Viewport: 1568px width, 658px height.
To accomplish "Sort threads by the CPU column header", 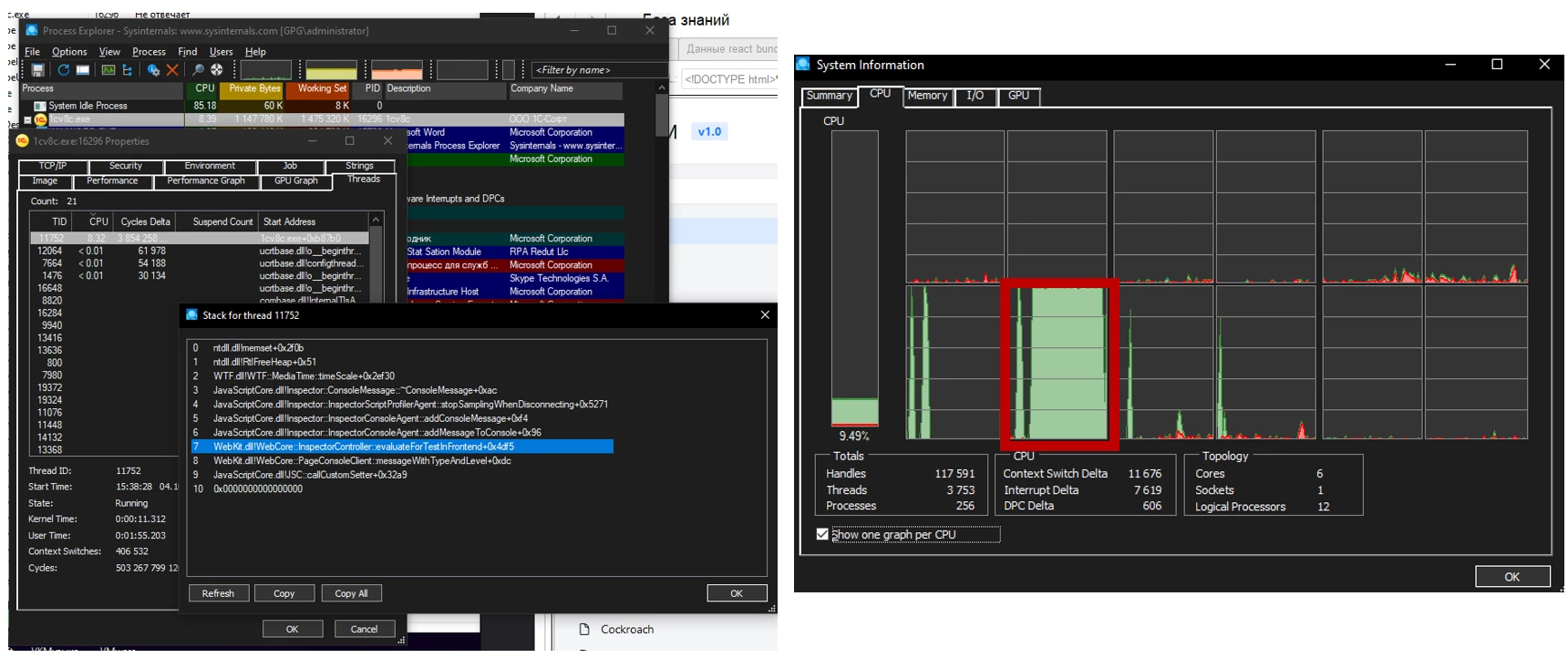I will (98, 221).
